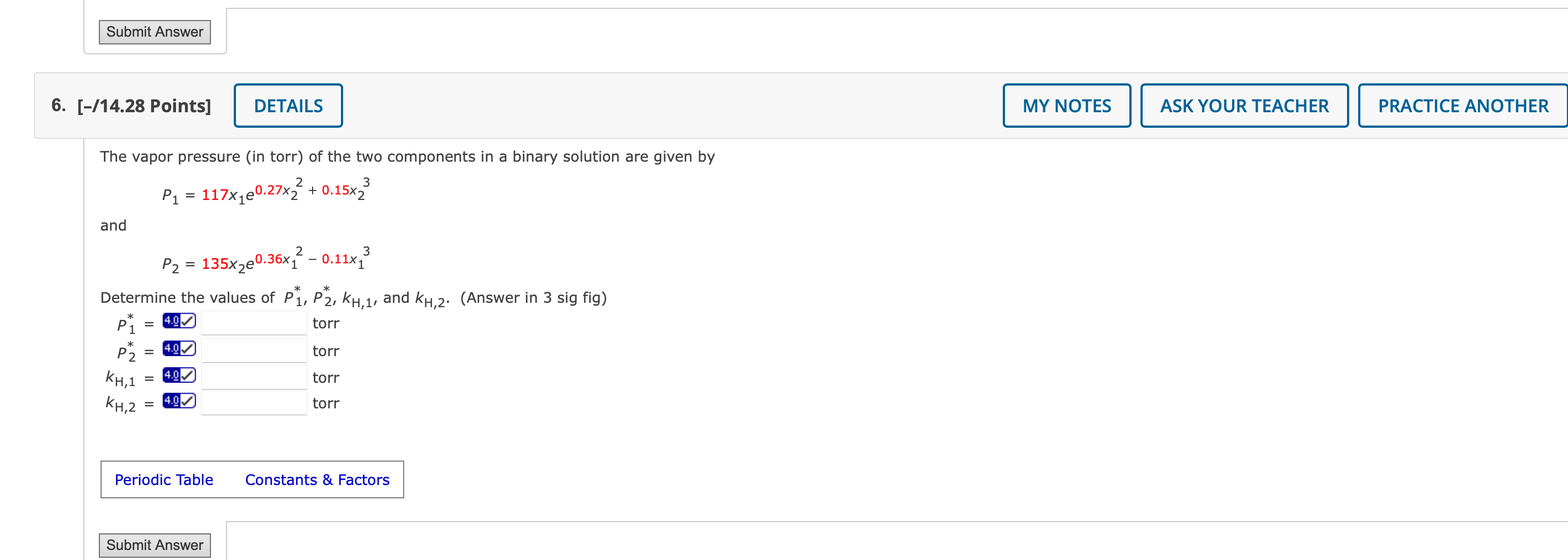Open the Periodic Table link

tap(164, 479)
